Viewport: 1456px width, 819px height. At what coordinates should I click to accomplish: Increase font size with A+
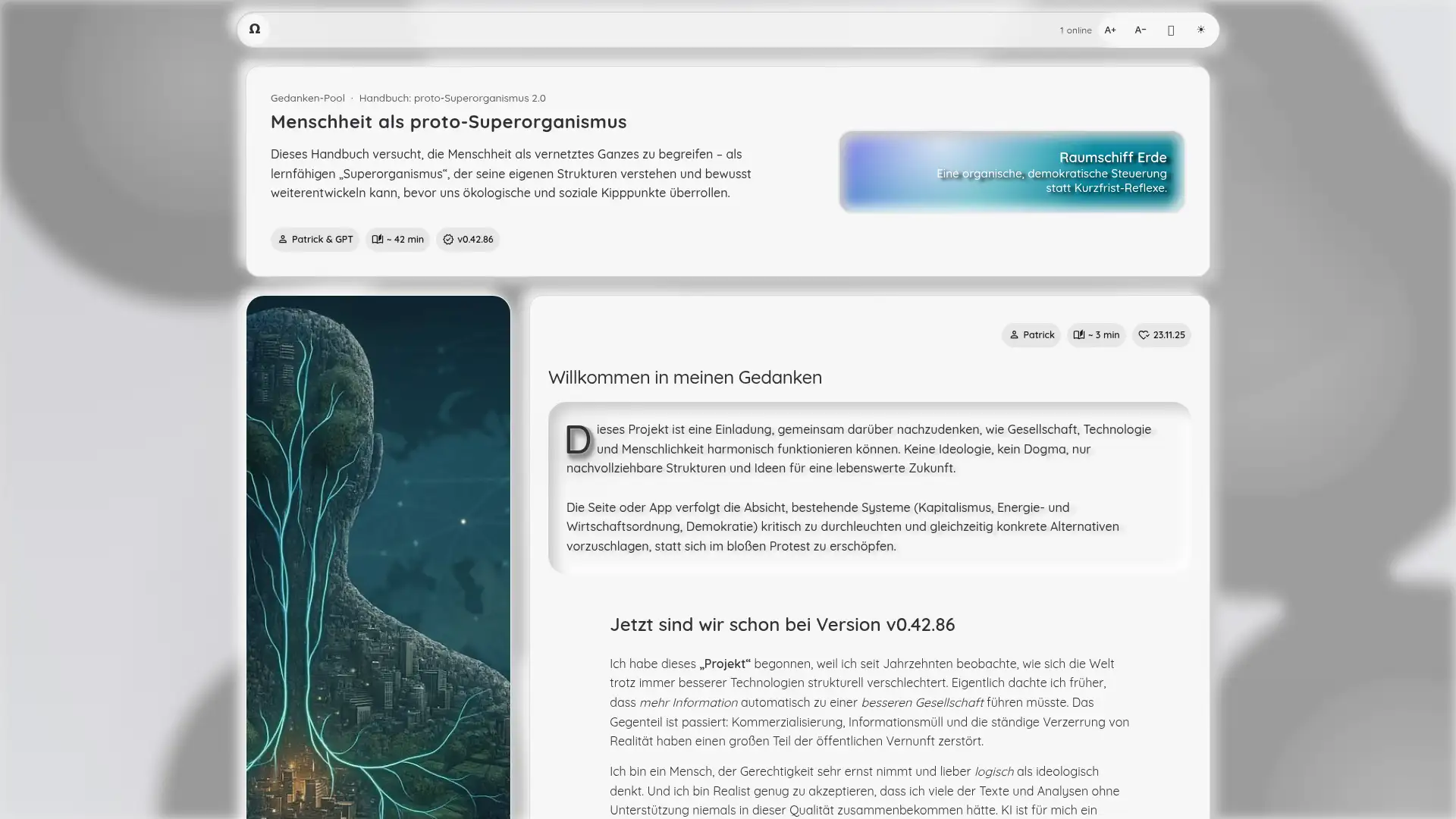point(1110,30)
